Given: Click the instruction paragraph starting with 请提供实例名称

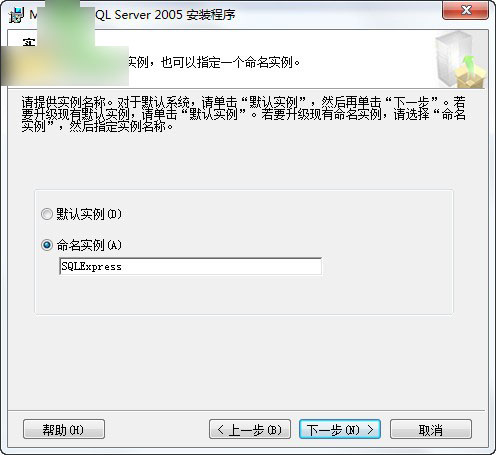Looking at the screenshot, I should [x=243, y=114].
